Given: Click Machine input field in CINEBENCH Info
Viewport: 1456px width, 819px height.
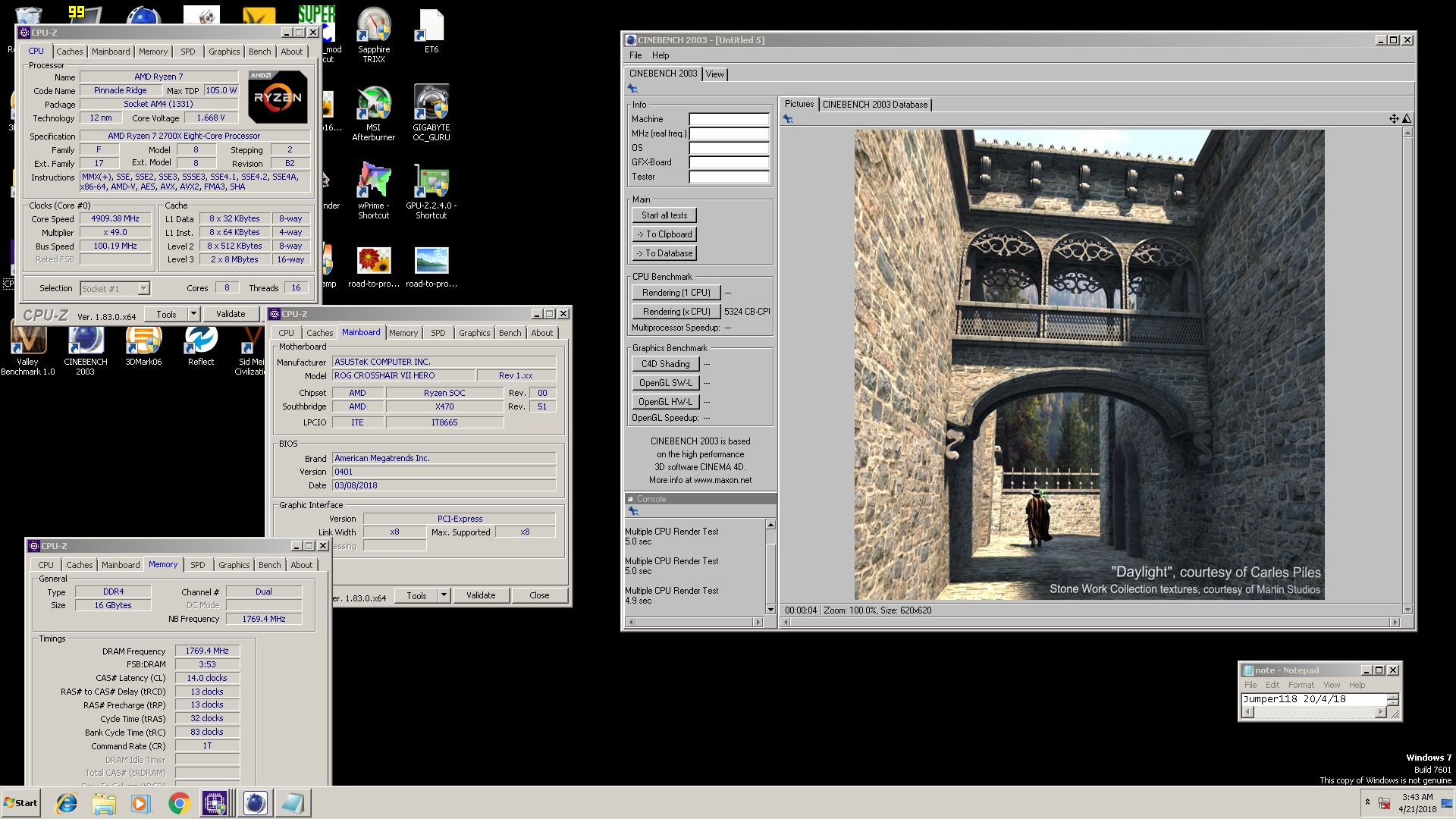Looking at the screenshot, I should (729, 119).
